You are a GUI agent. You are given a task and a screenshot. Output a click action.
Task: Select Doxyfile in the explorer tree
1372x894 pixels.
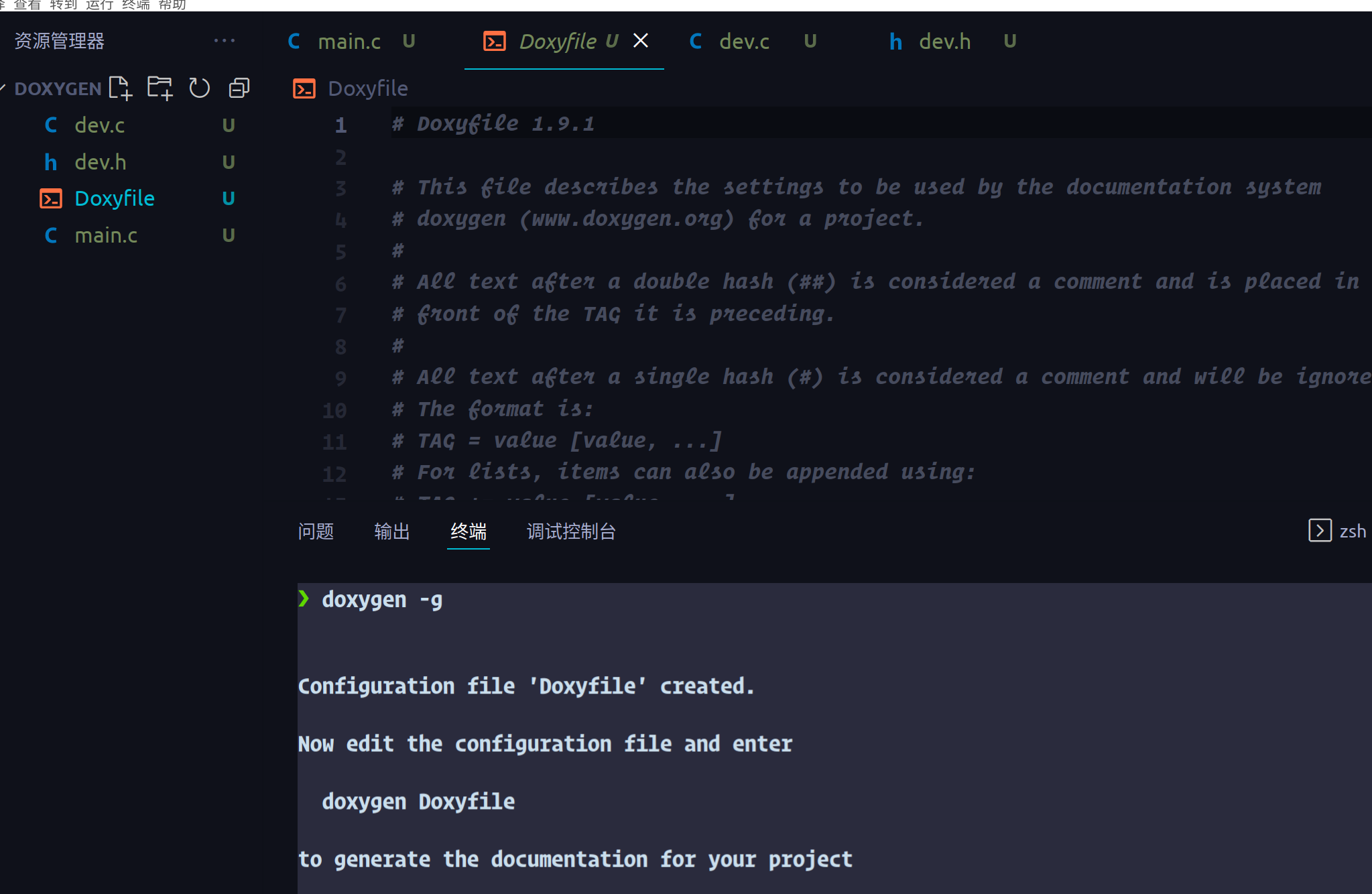pos(115,198)
